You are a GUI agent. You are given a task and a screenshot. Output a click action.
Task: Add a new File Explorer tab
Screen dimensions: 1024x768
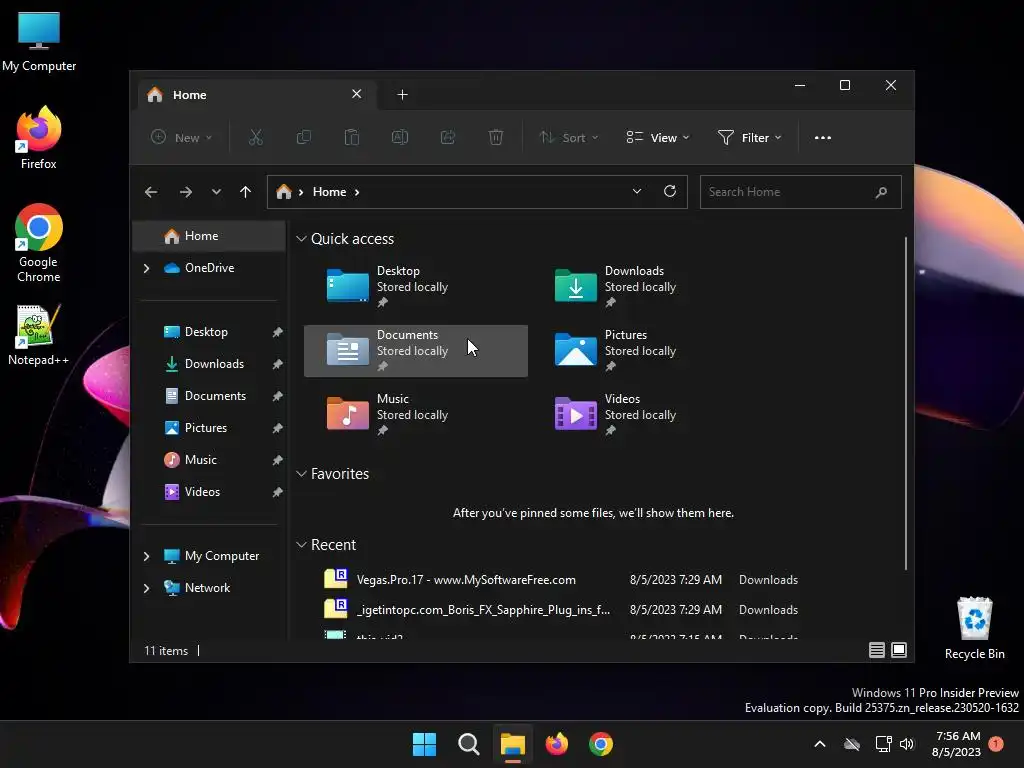point(402,95)
